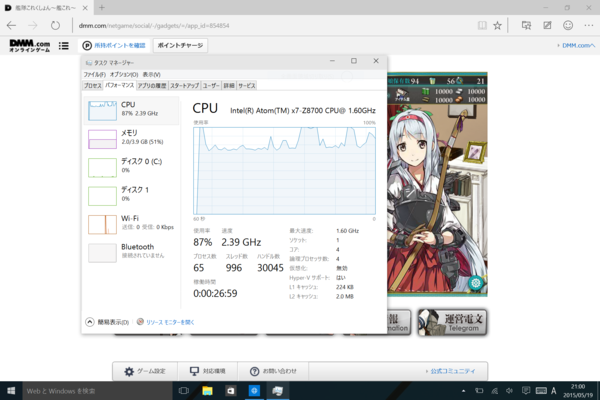This screenshot has height=400, width=600.
Task: Select Memory in performance sidebar
Action: 131,139
